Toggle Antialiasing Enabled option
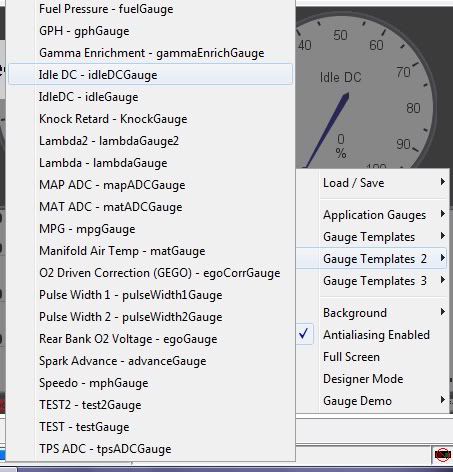The width and height of the screenshot is (453, 472). (372, 335)
